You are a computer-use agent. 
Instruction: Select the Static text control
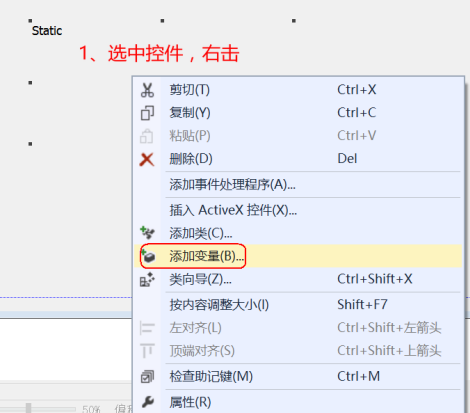47,31
